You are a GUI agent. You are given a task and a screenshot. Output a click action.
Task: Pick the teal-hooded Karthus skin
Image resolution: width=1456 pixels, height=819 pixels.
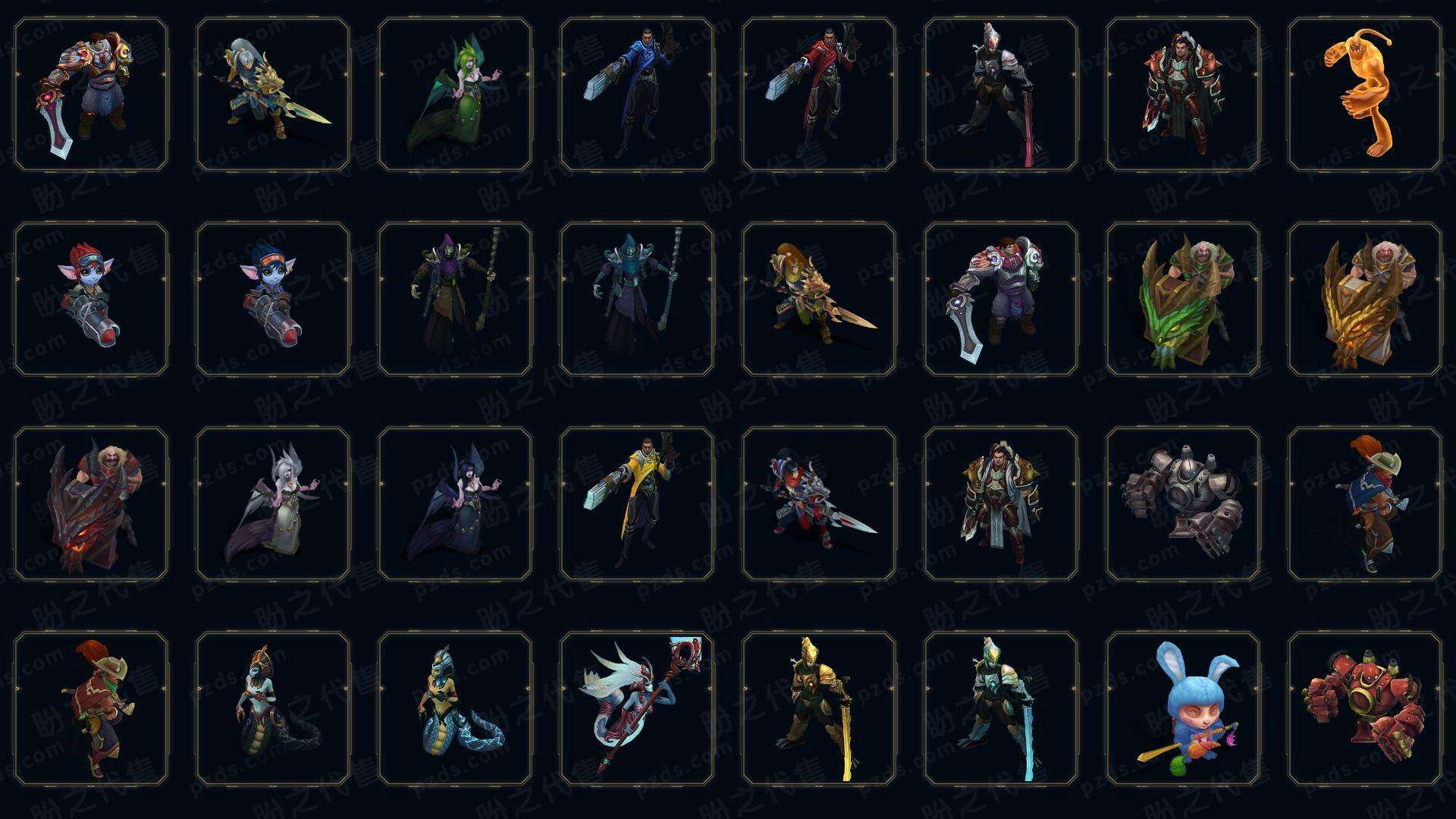click(x=636, y=300)
